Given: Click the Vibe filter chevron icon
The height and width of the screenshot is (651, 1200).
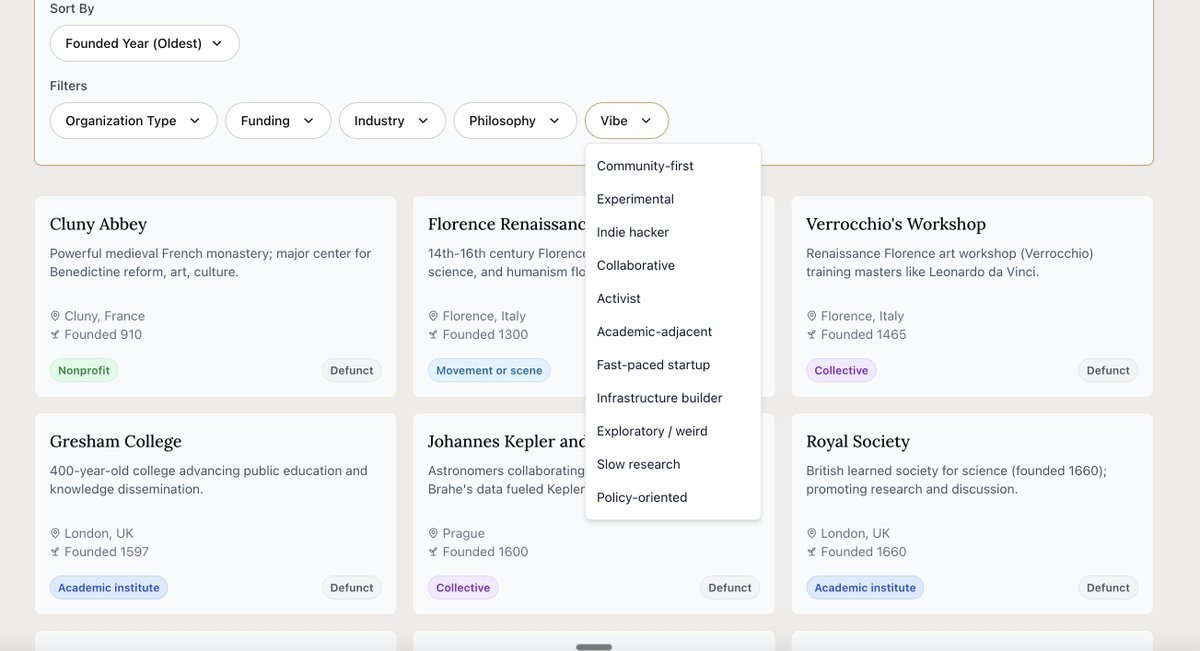Looking at the screenshot, I should (646, 121).
